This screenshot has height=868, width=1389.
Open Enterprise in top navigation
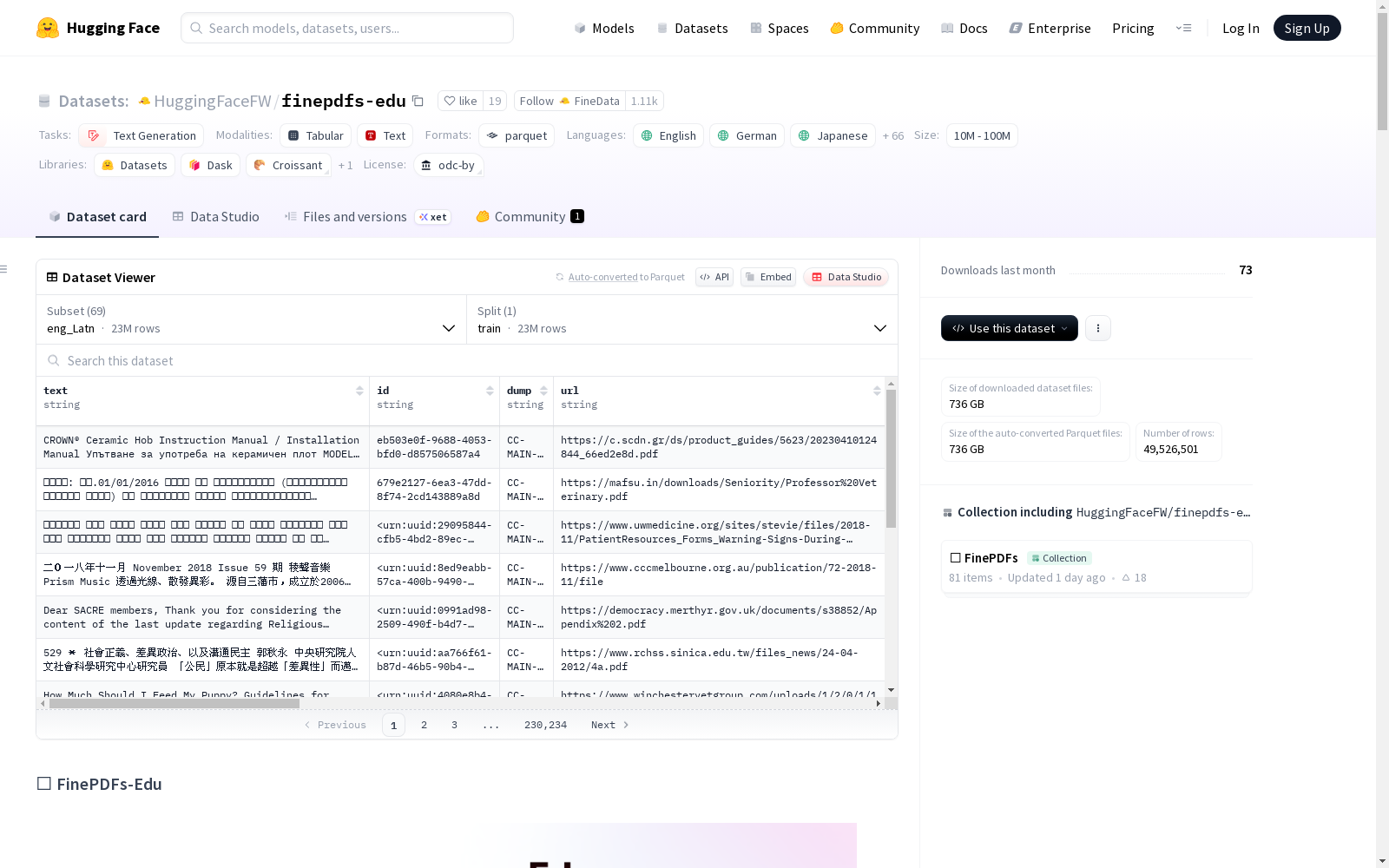1050,28
